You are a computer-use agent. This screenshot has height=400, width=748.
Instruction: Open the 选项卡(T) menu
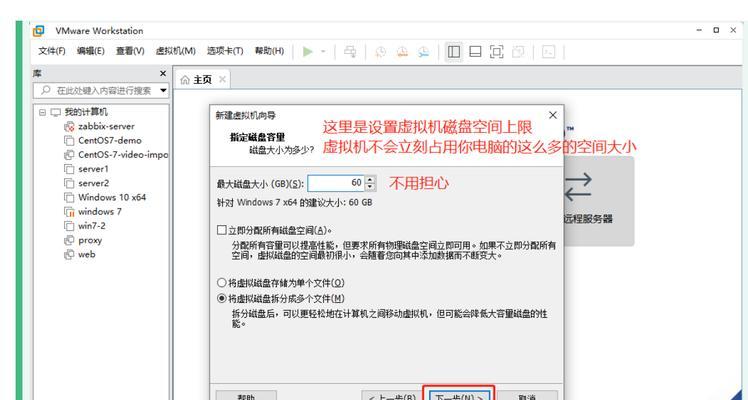[225, 51]
